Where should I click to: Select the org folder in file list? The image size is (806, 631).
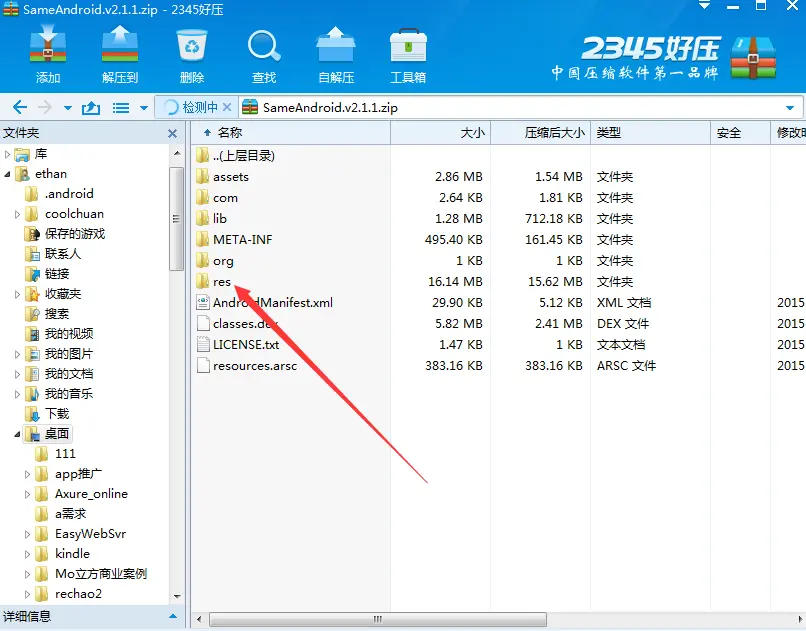click(215, 261)
